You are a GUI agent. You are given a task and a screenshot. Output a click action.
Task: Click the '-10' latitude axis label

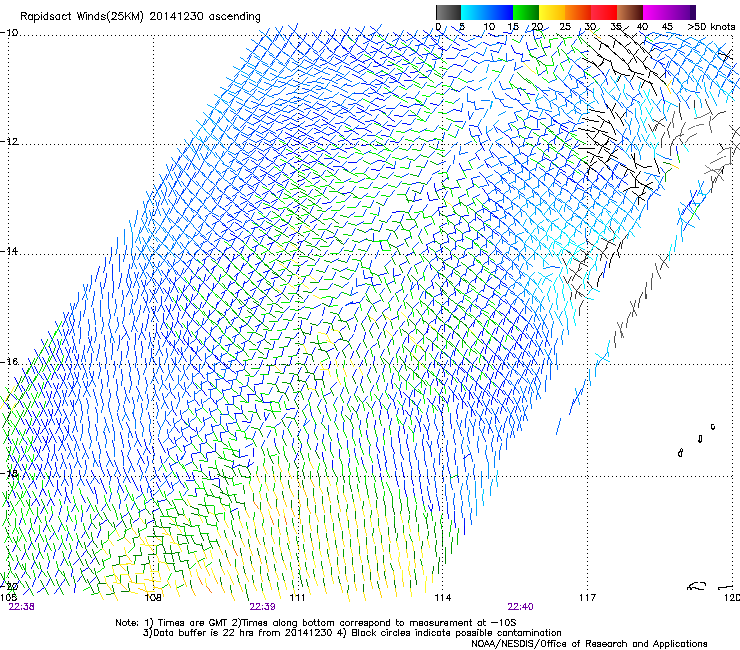[x=9, y=33]
